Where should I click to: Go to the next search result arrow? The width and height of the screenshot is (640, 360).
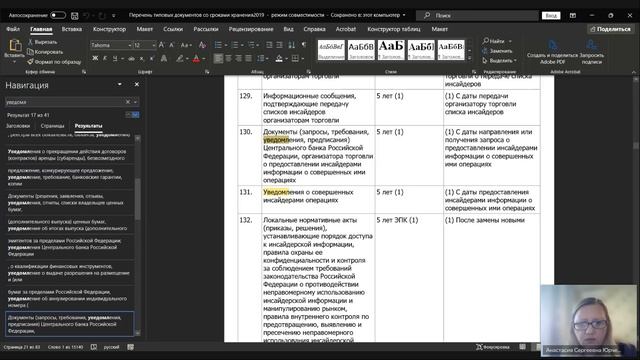pyautogui.click(x=136, y=115)
